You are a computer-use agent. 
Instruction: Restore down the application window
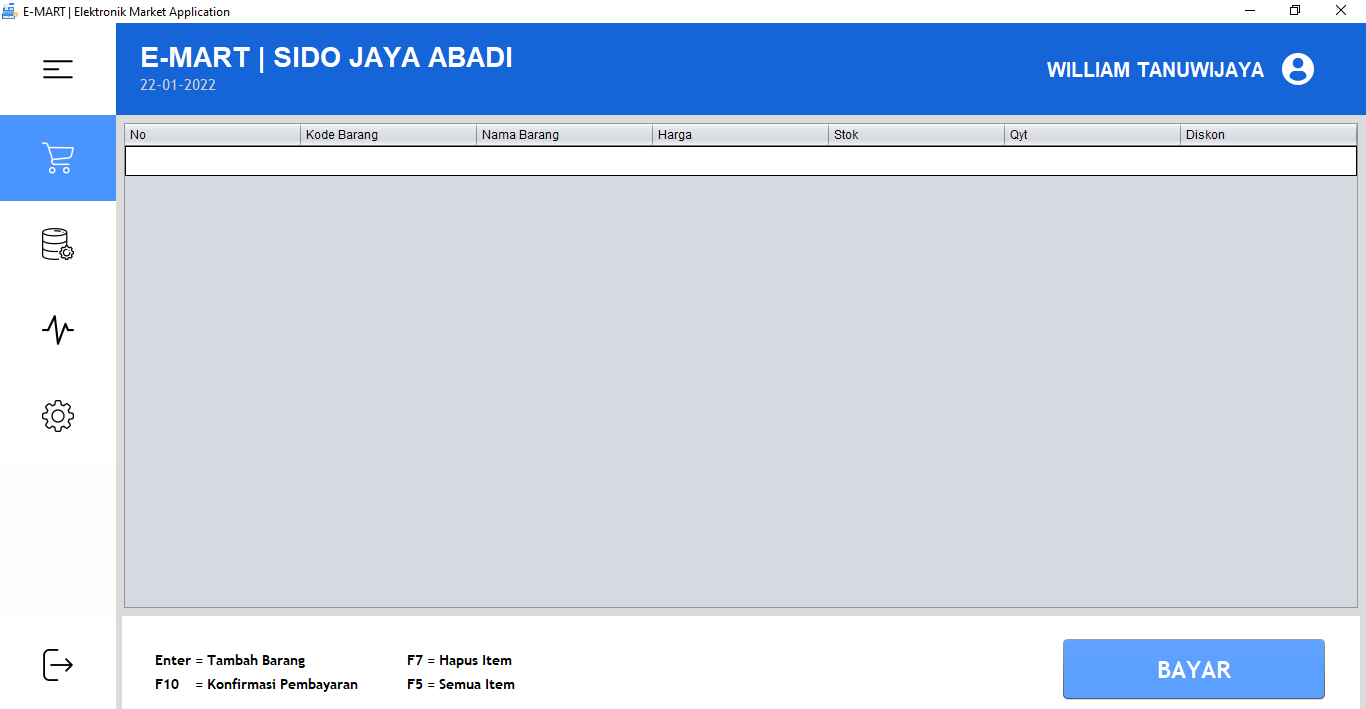click(1295, 11)
